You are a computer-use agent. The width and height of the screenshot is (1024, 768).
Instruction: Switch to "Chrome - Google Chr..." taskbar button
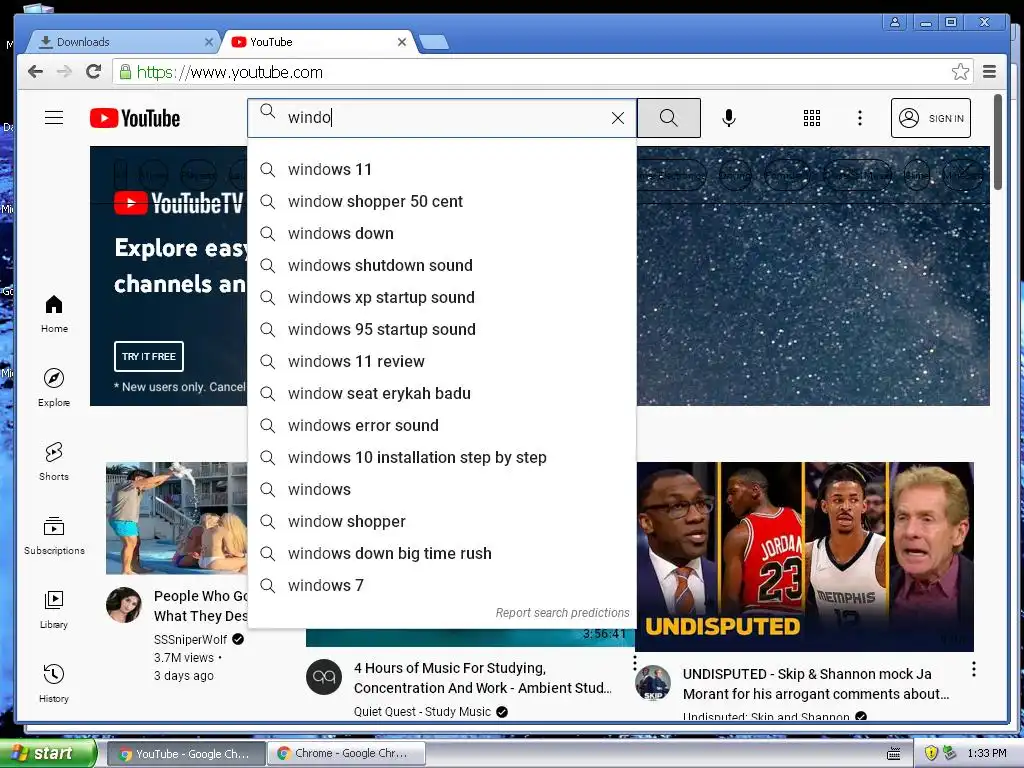click(347, 754)
